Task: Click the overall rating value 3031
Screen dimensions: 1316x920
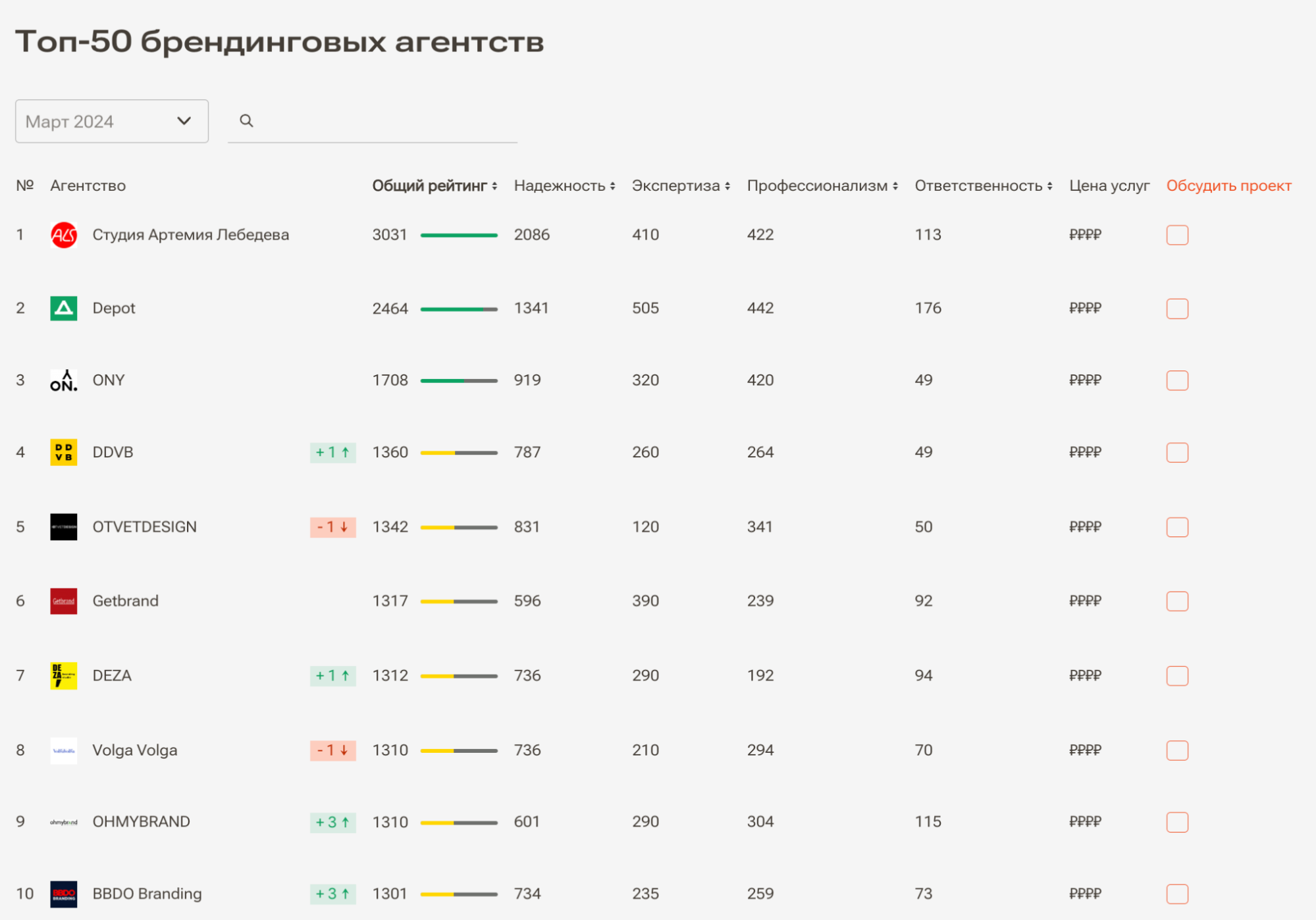Action: [390, 235]
